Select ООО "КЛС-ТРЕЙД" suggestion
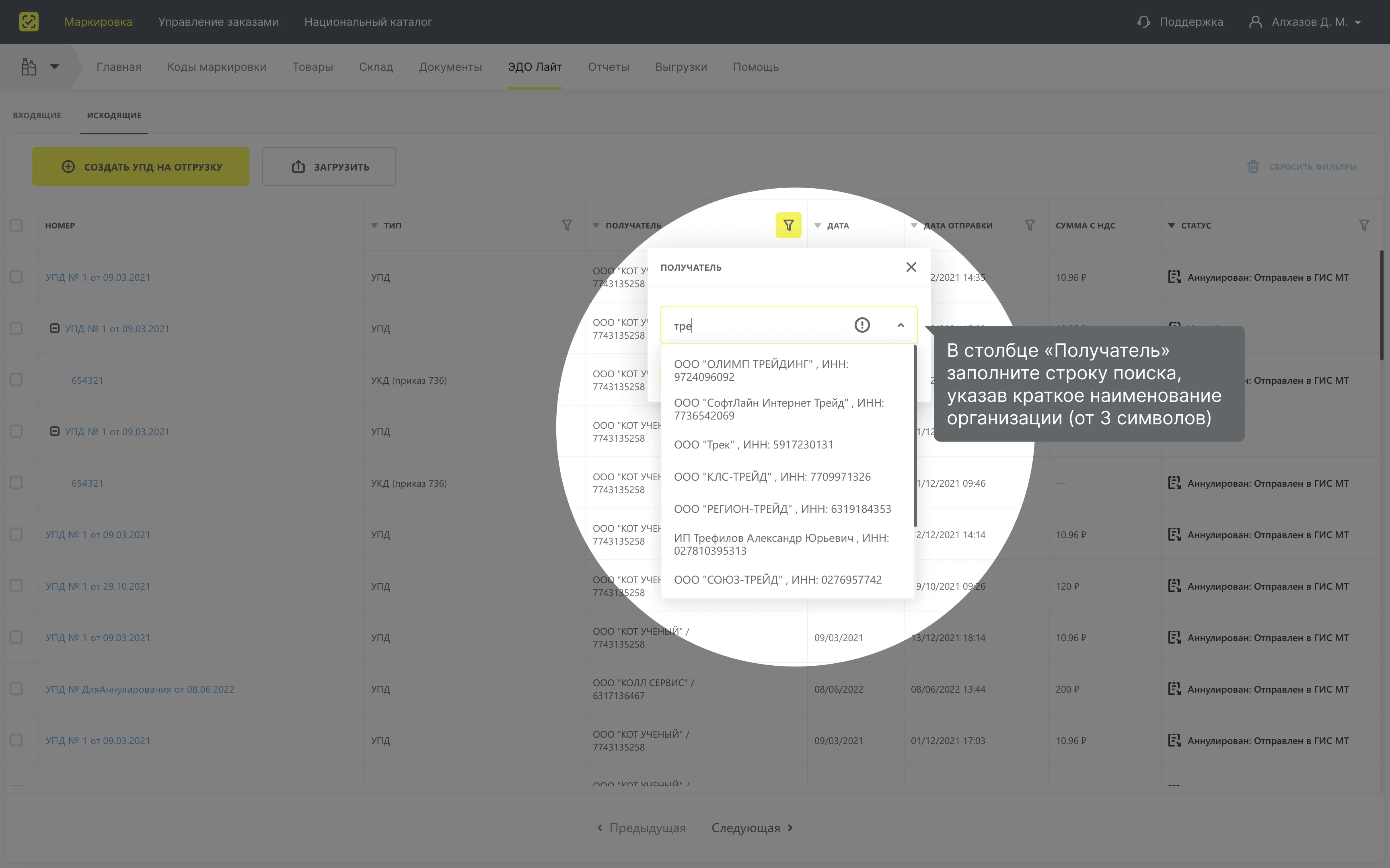Image resolution: width=1390 pixels, height=868 pixels. 787,477
